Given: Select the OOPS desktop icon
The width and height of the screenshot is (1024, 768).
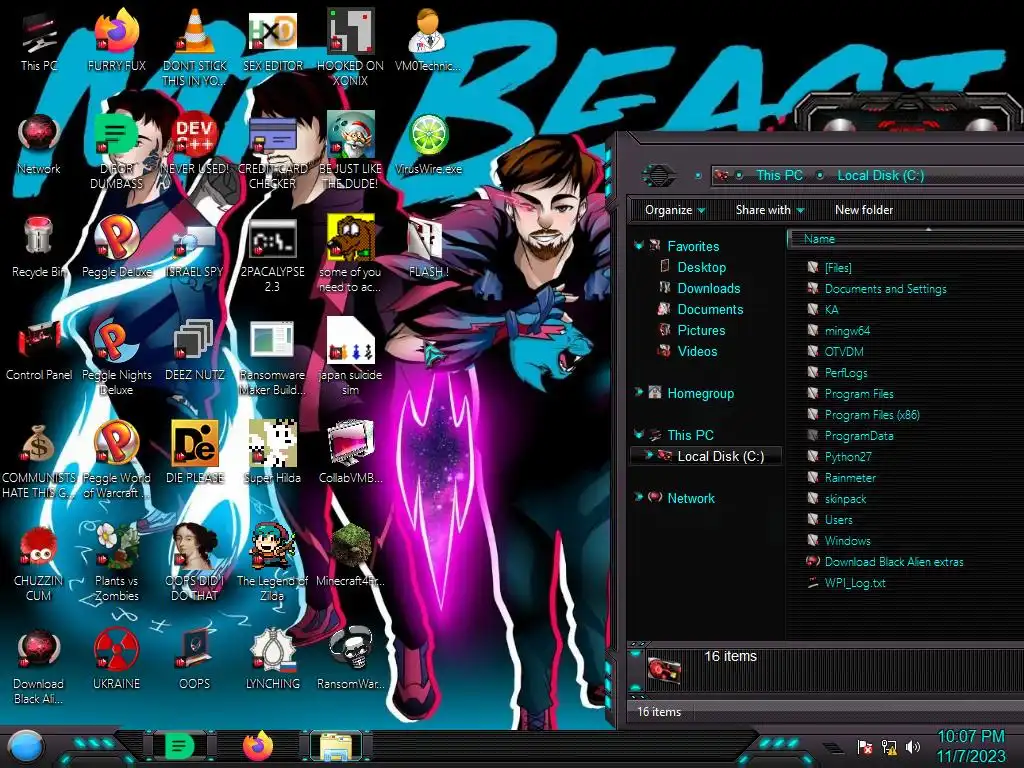Looking at the screenshot, I should [x=194, y=658].
